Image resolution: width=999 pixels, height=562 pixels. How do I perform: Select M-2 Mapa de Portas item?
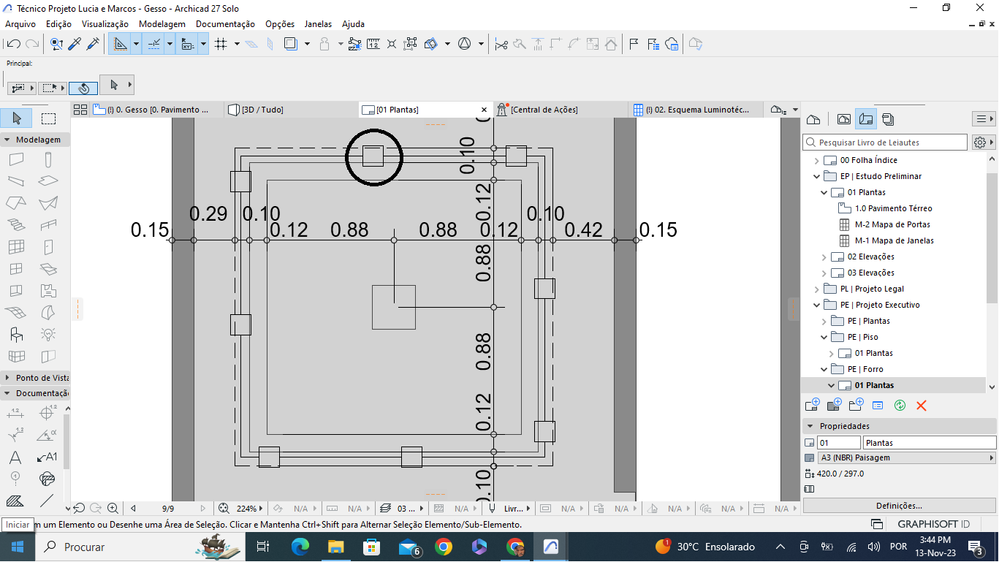(x=892, y=225)
